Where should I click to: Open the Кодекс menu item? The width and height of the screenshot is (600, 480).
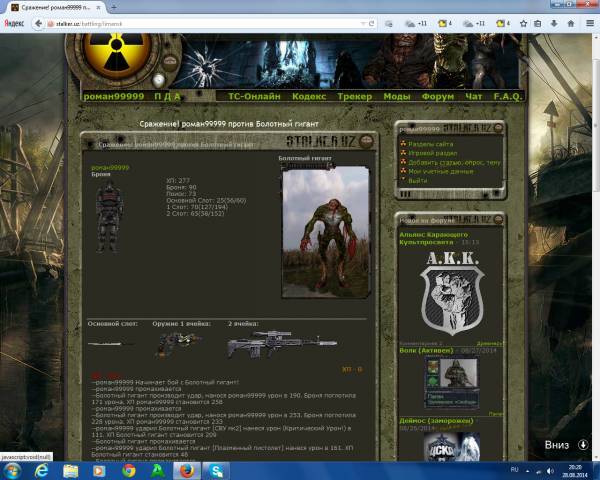pos(309,96)
